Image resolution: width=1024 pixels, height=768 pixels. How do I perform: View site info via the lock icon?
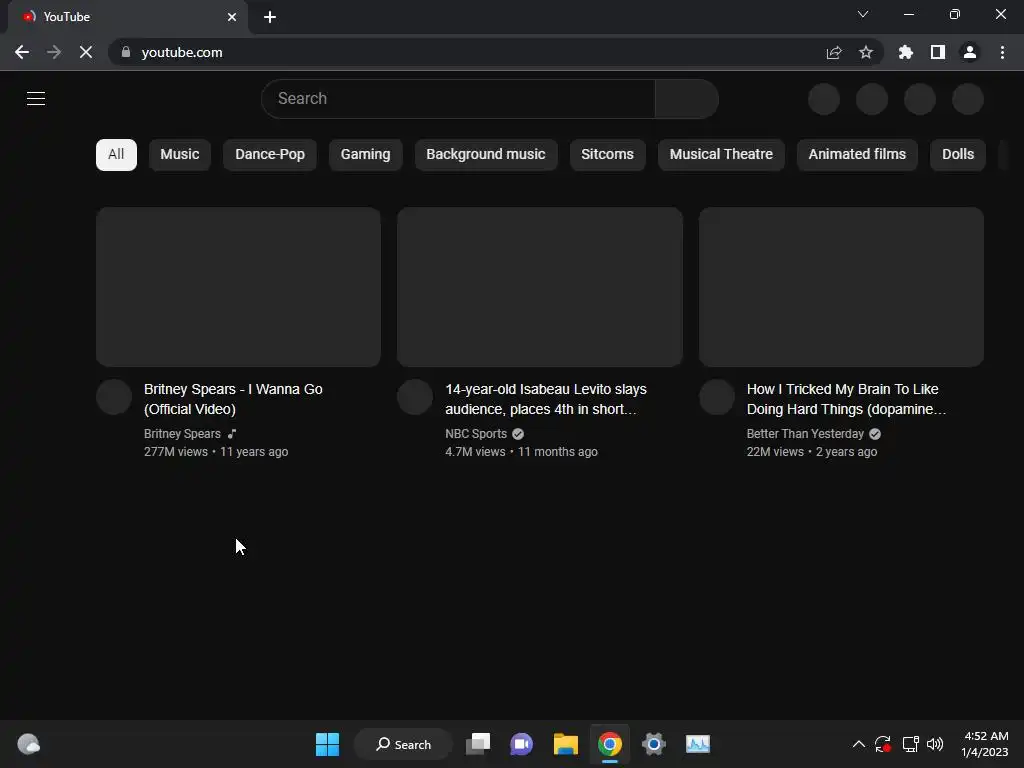click(x=126, y=52)
